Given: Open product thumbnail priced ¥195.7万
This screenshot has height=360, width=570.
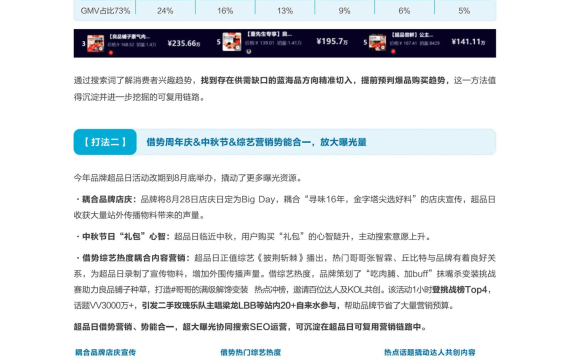Looking at the screenshot, I should click(x=232, y=42).
